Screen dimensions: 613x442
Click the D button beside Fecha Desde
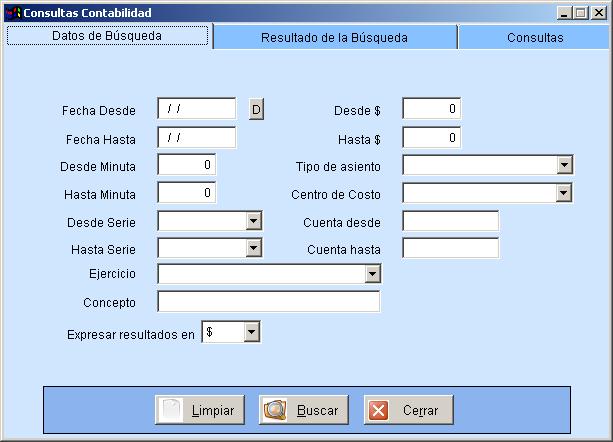coord(256,109)
